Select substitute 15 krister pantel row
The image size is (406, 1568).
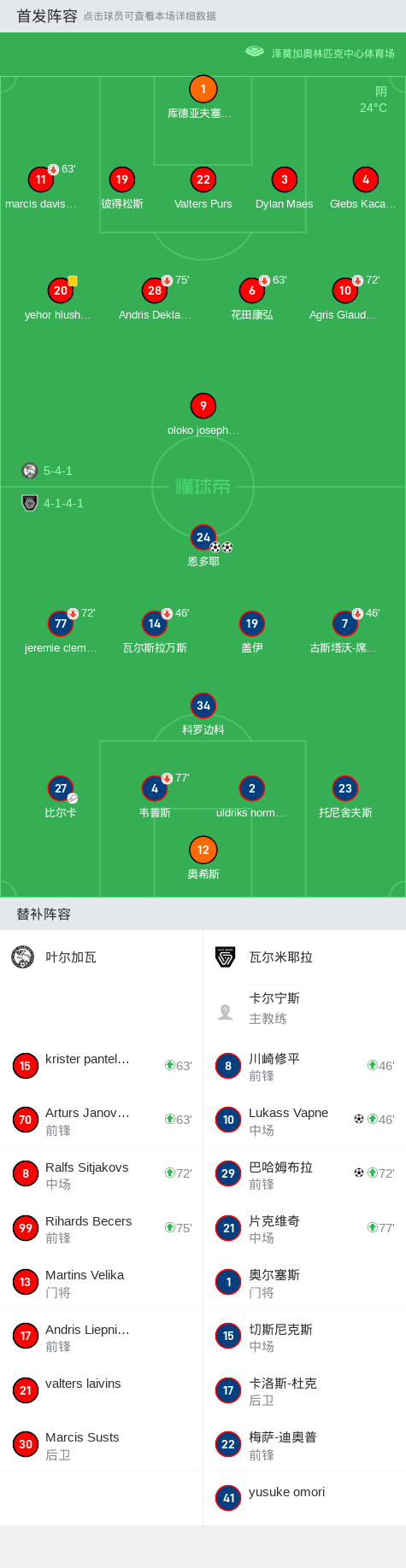101,1066
